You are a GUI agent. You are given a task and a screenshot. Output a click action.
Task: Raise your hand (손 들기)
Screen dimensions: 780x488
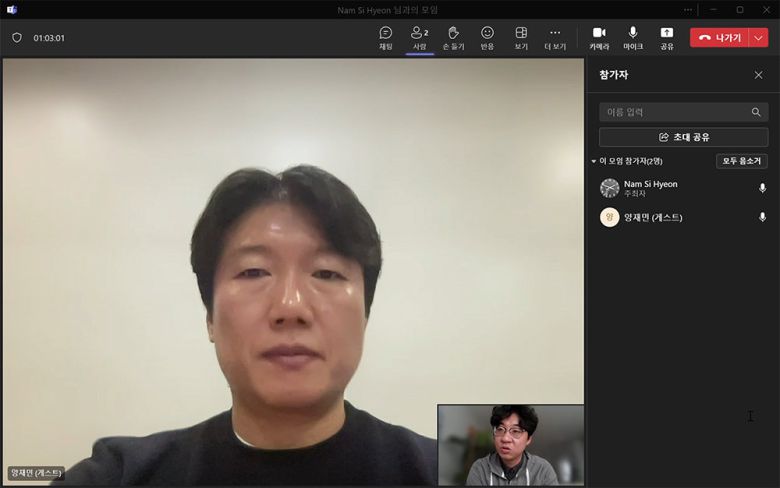click(x=453, y=38)
